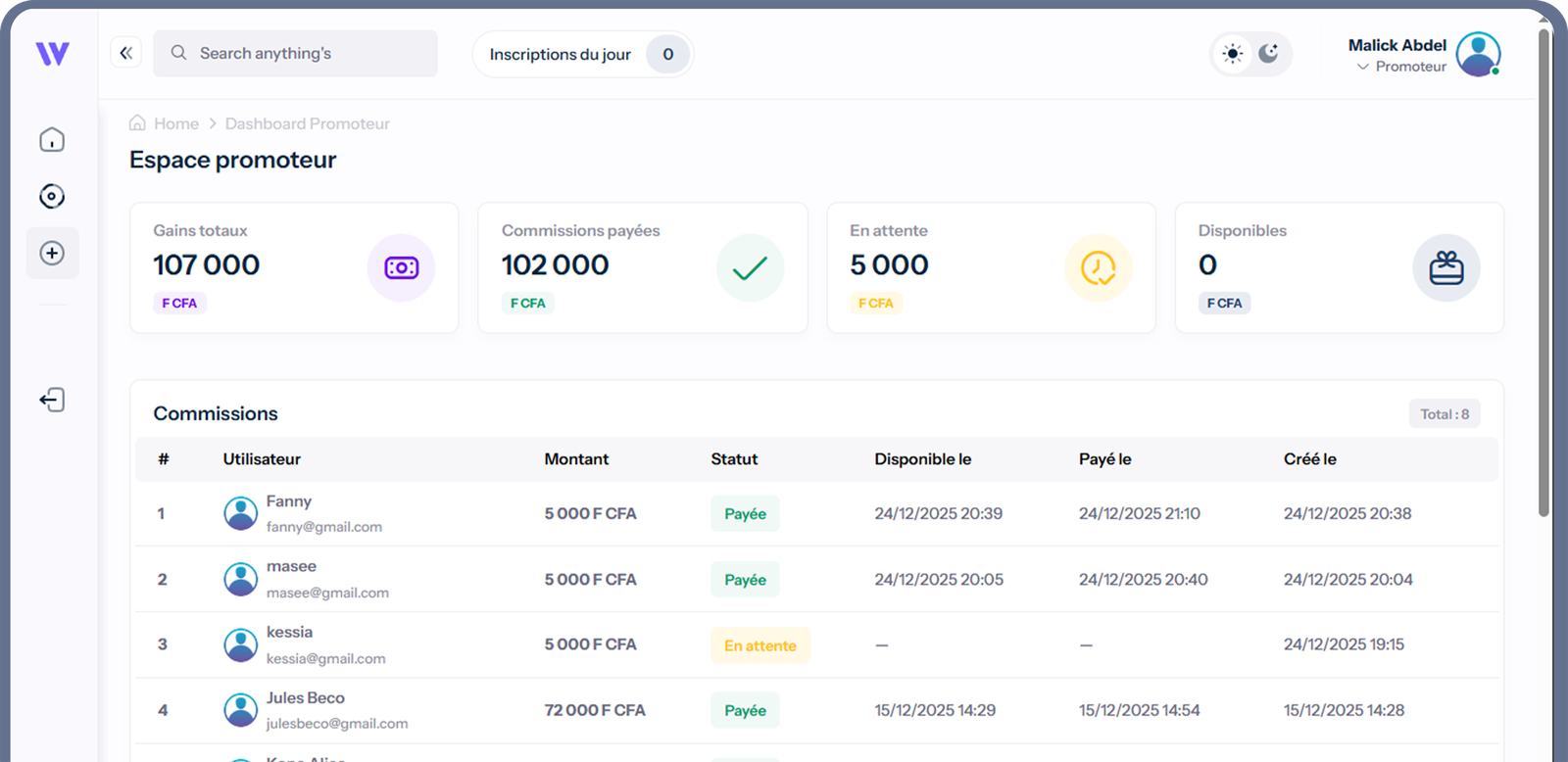Image resolution: width=1568 pixels, height=762 pixels.
Task: Click Fanny's user avatar in table
Action: tap(240, 513)
